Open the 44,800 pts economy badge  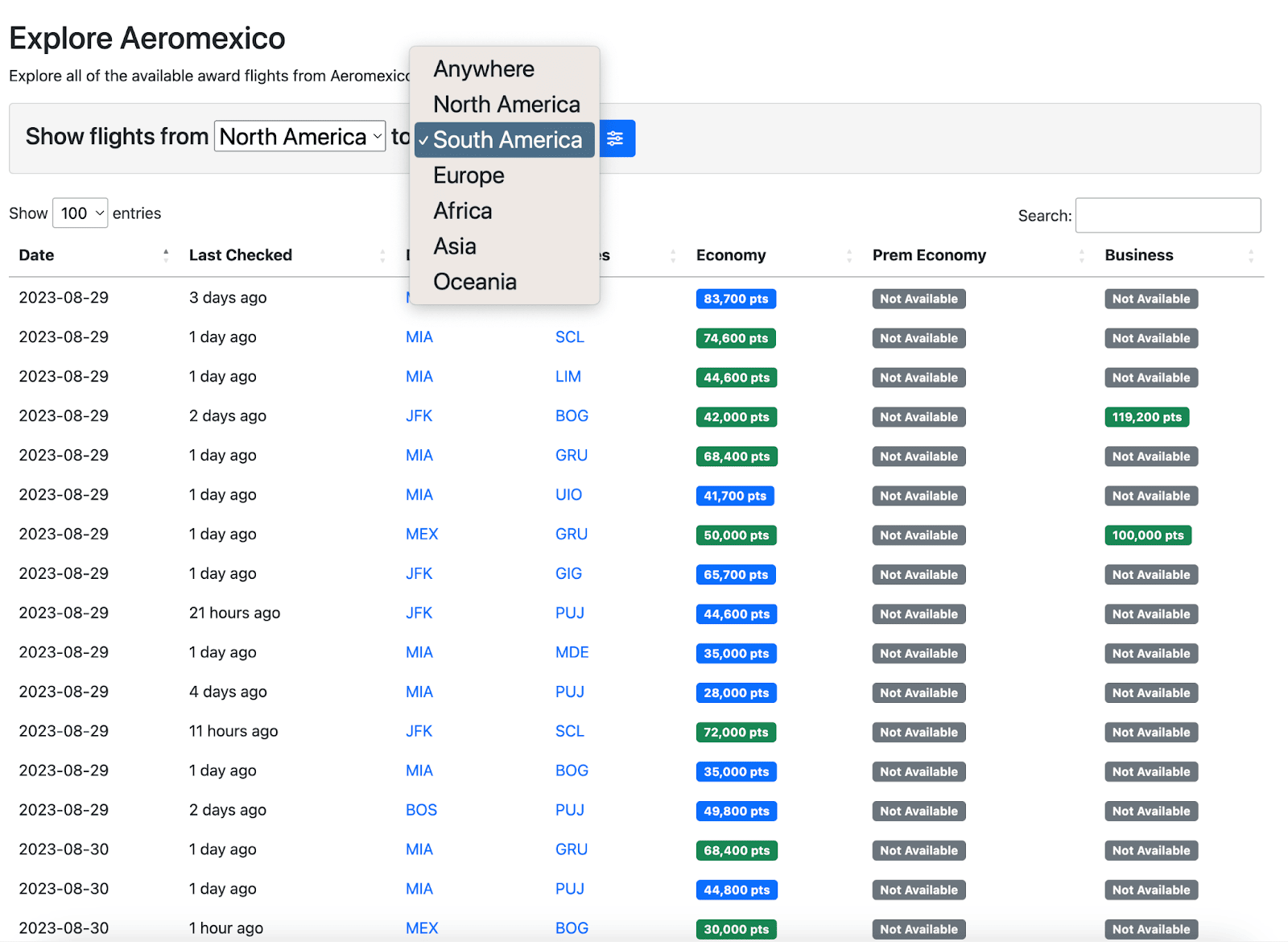pos(737,890)
